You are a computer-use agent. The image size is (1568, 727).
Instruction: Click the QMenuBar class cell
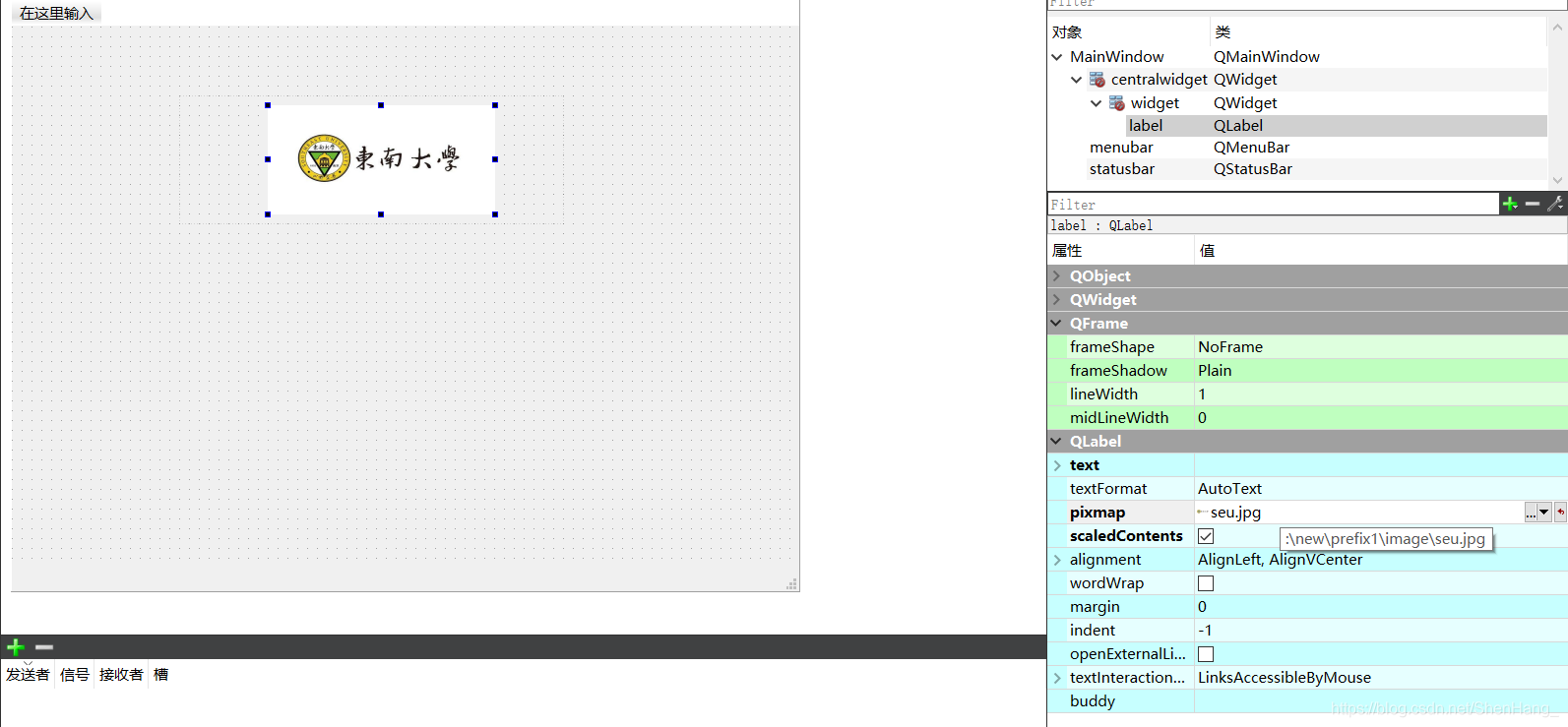pyautogui.click(x=1251, y=148)
